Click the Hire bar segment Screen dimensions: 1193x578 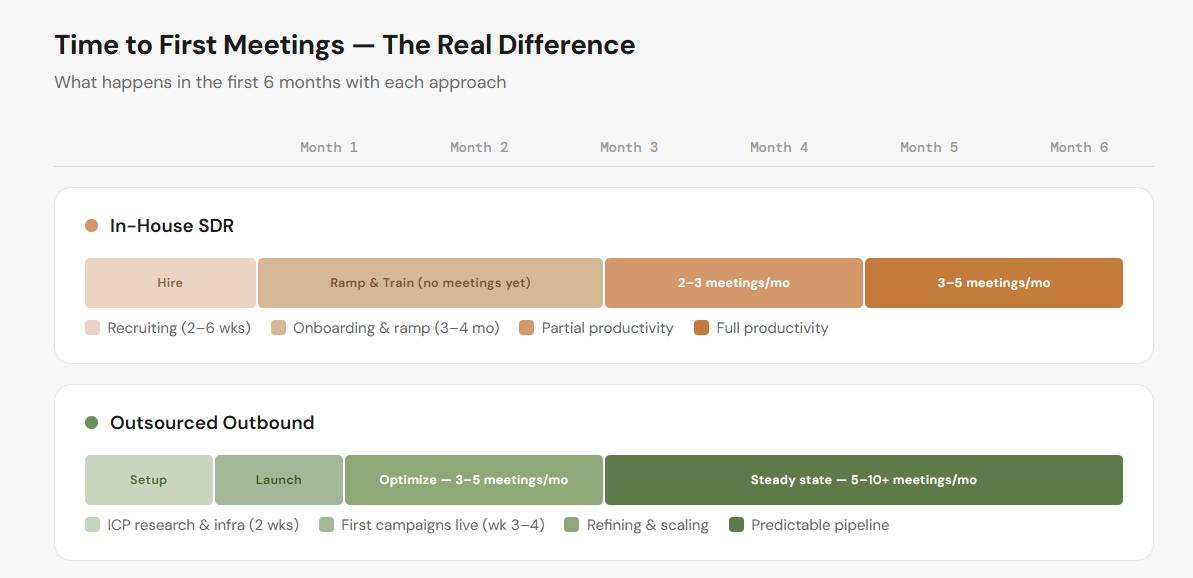coord(170,283)
